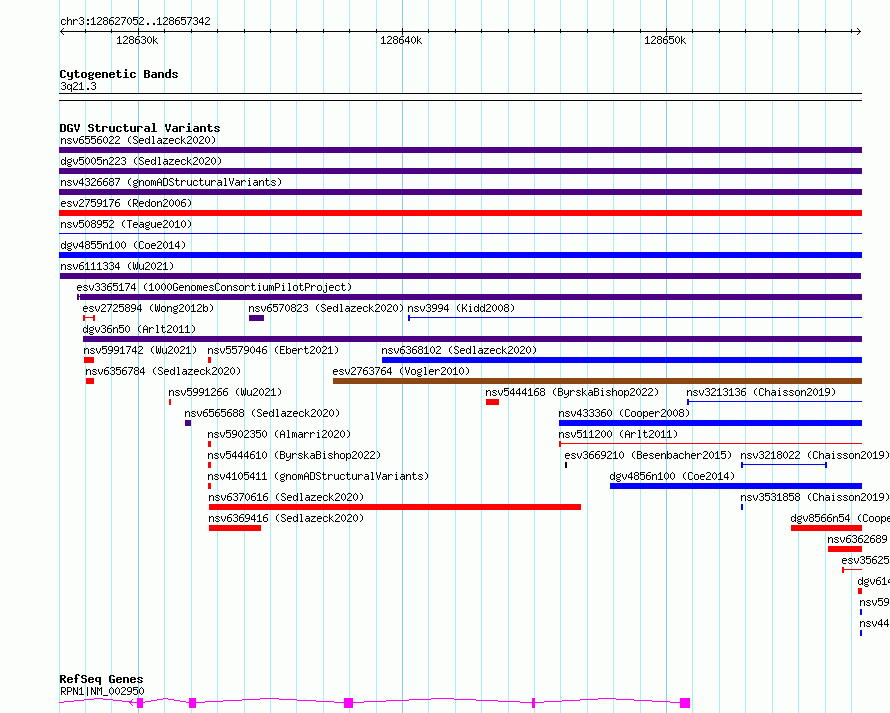Image resolution: width=890 pixels, height=713 pixels.
Task: Open nsv4105411 gnomADStructuralVariants label
Action: point(318,476)
